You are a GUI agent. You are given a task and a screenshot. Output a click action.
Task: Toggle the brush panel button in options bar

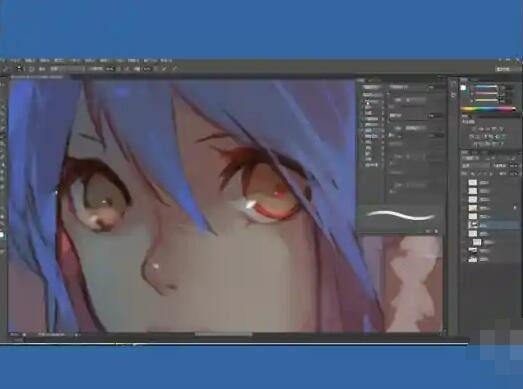point(32,69)
